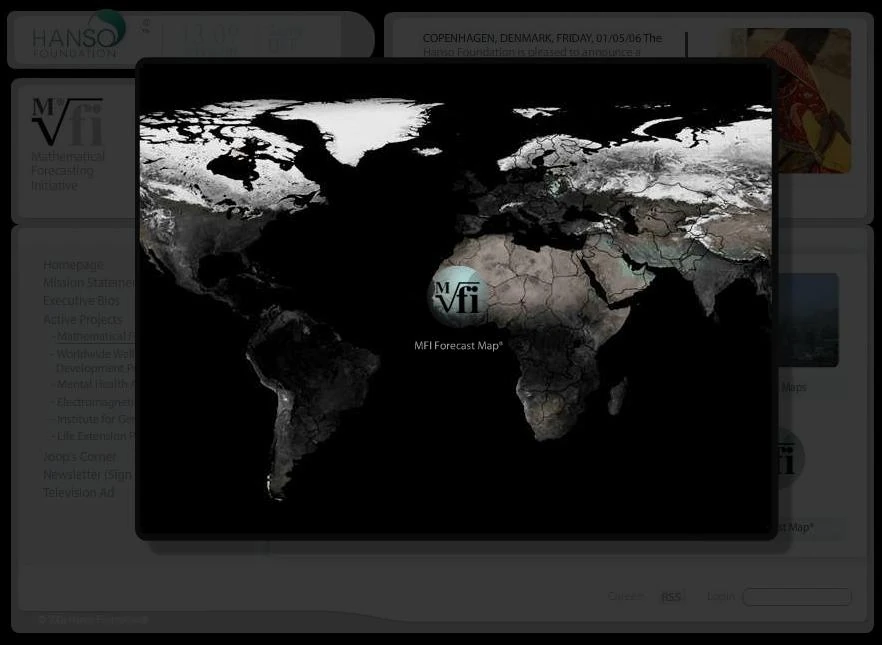Select the Mathematical Forecasting project link

[x=94, y=336]
